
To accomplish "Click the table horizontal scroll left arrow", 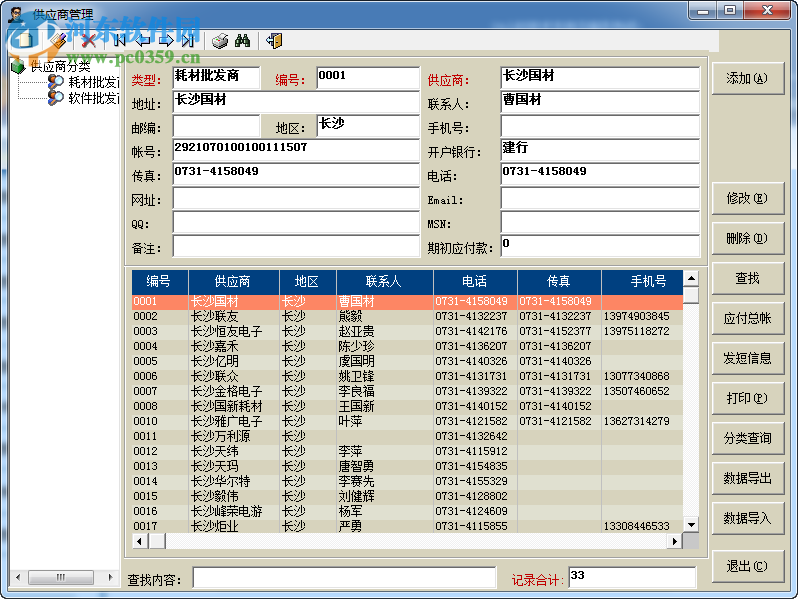I will tap(140, 541).
